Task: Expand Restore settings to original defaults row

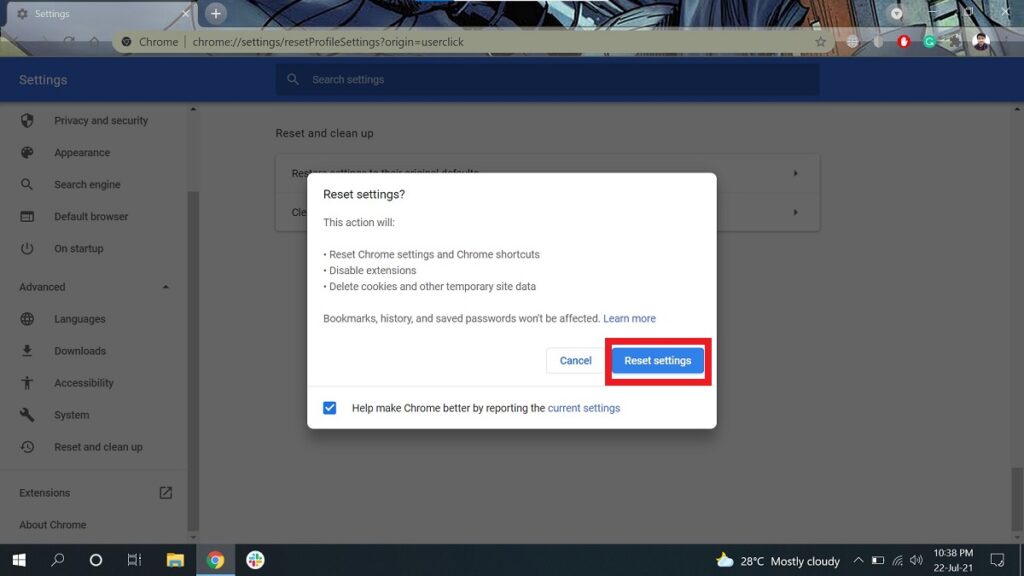Action: (x=795, y=173)
